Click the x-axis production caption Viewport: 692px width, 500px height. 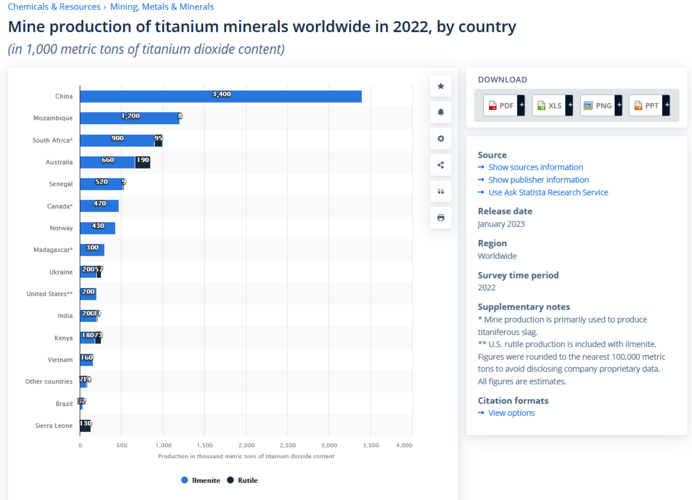tap(246, 456)
